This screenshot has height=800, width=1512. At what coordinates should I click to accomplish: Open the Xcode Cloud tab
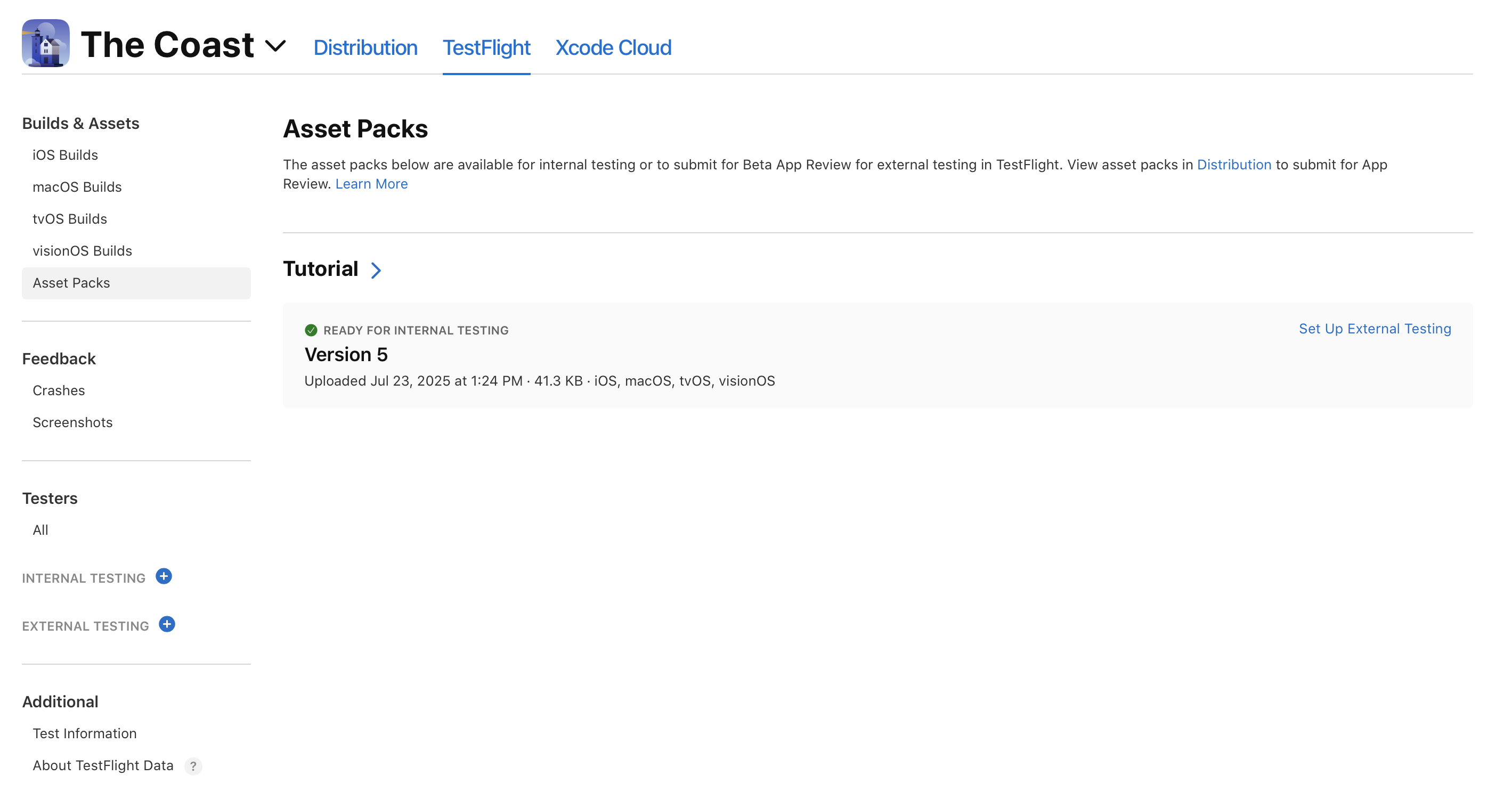point(613,47)
